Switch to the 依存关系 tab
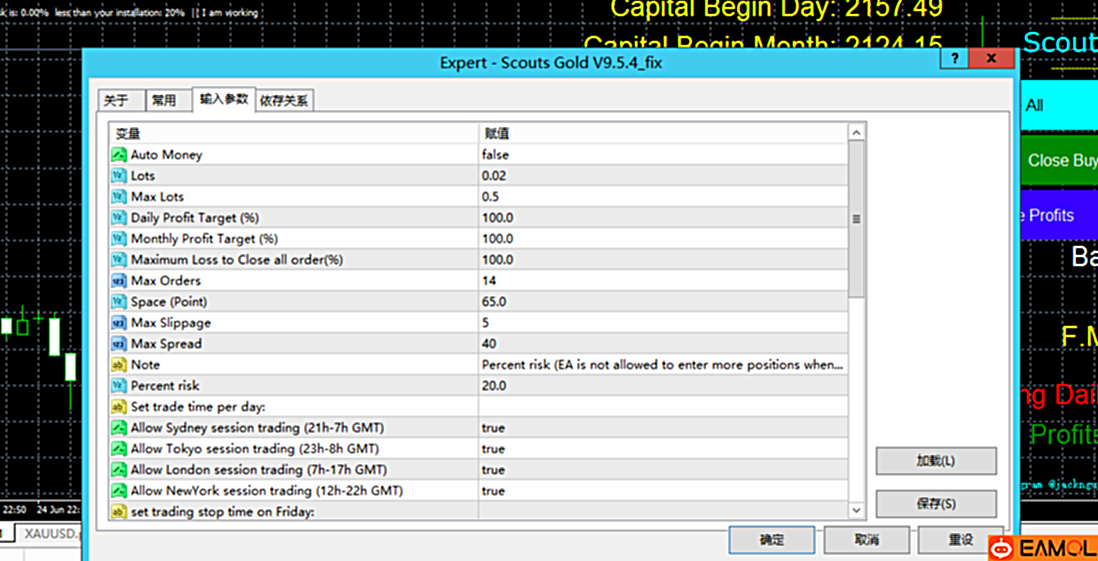 click(x=284, y=101)
